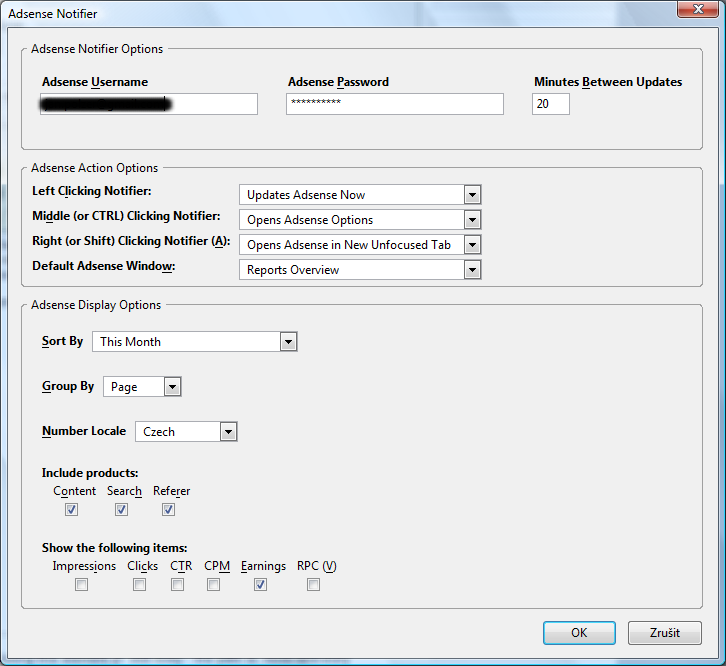Click the Group By label
Image resolution: width=726 pixels, height=666 pixels.
tap(68, 386)
